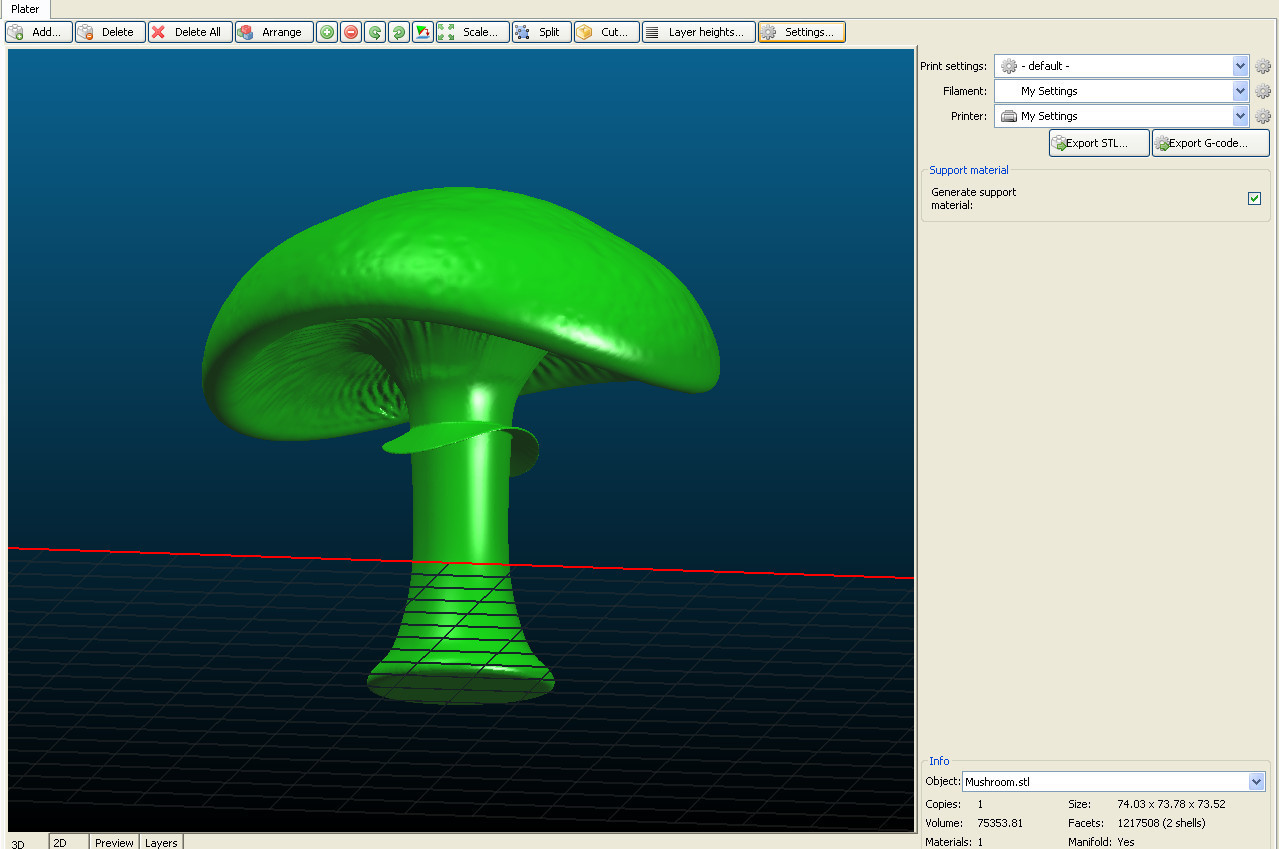
Task: Expand the Print settings dropdown
Action: [1241, 66]
